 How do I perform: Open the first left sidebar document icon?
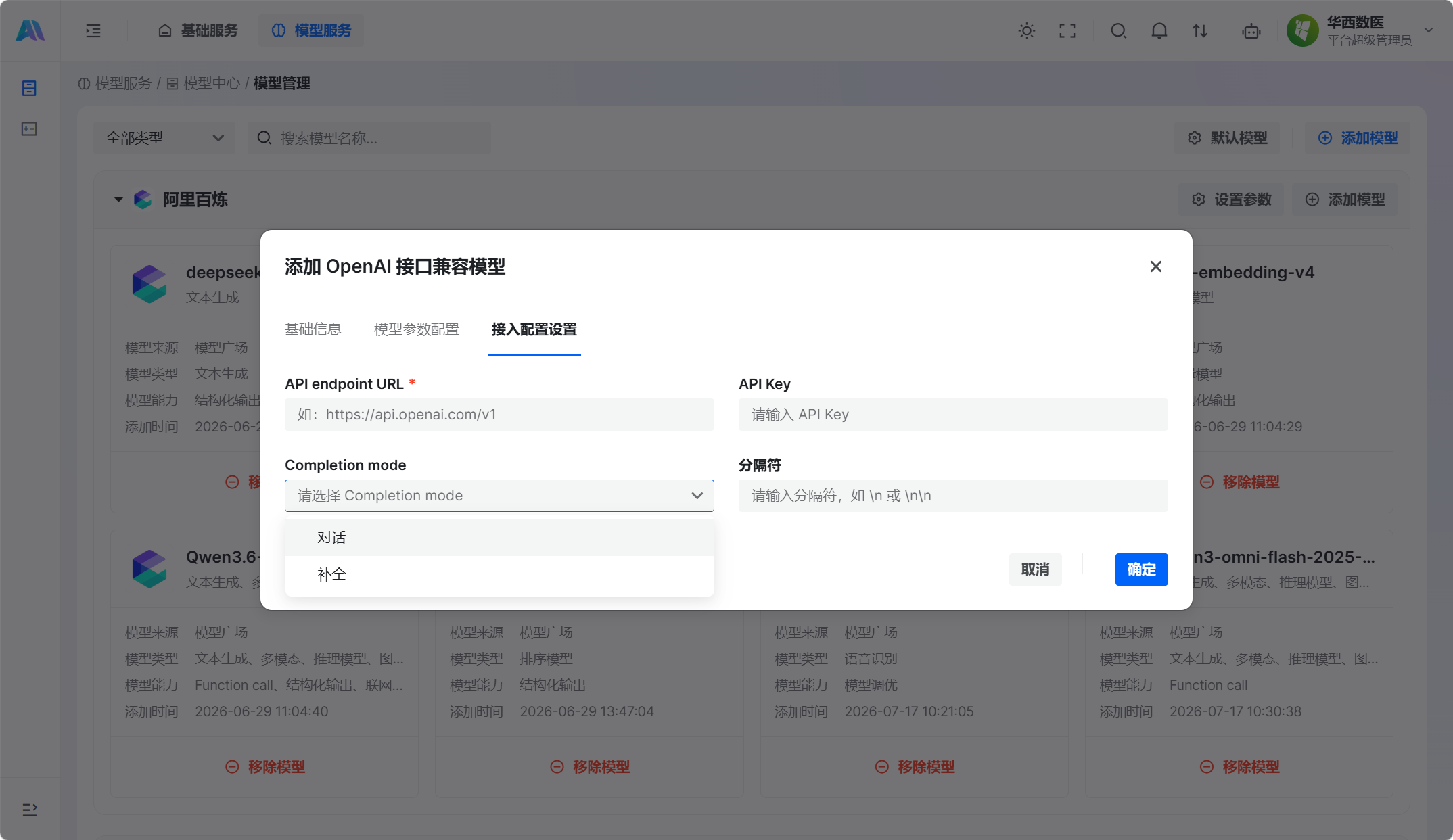tap(29, 88)
